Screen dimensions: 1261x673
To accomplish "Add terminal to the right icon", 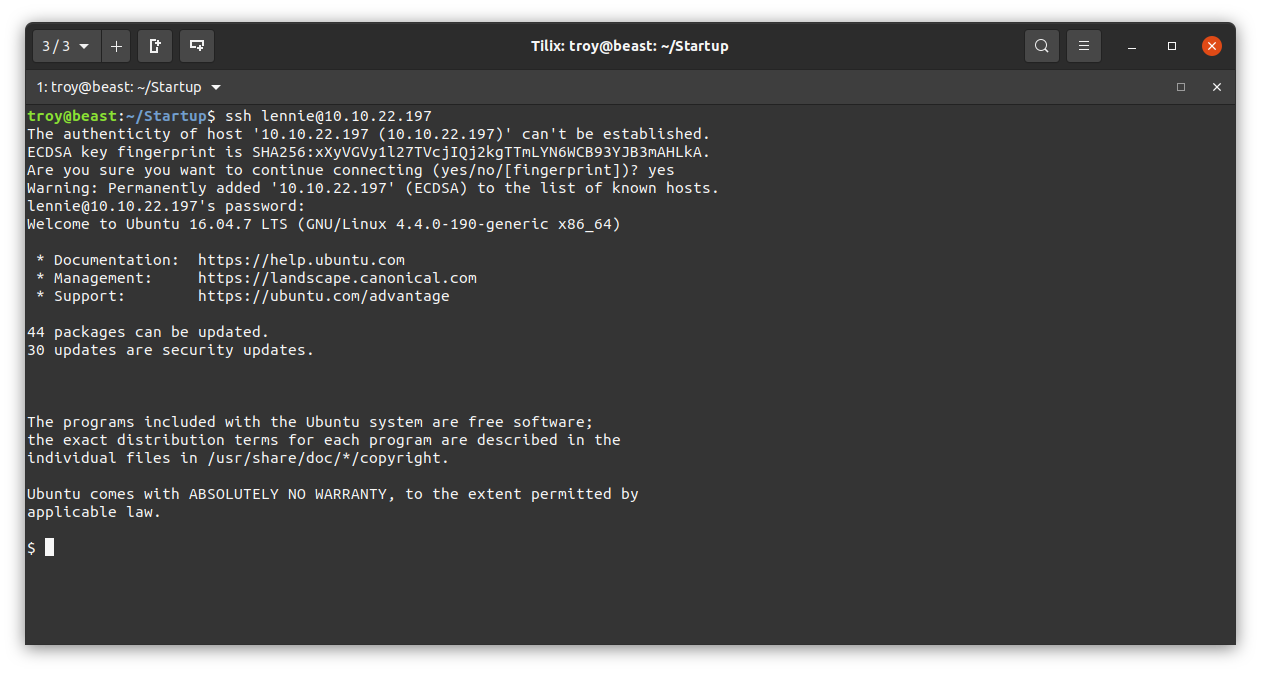I will pyautogui.click(x=155, y=46).
